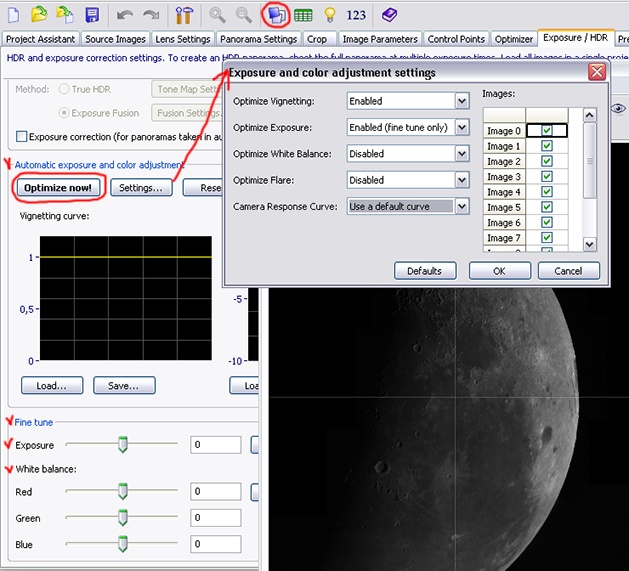Click the New project icon
Image resolution: width=629 pixels, height=571 pixels.
pos(13,15)
